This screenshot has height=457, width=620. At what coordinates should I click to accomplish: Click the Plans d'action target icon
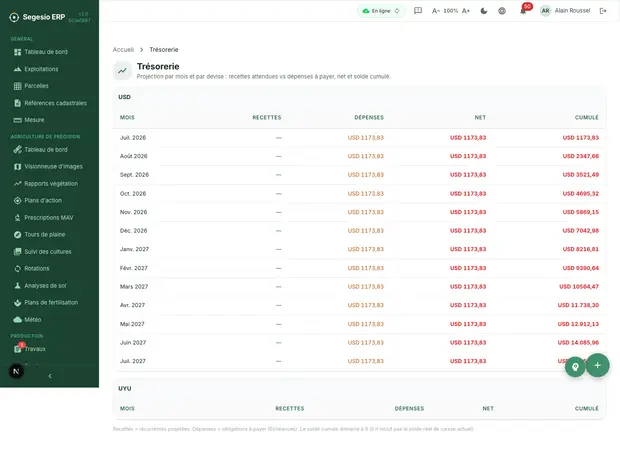click(17, 200)
